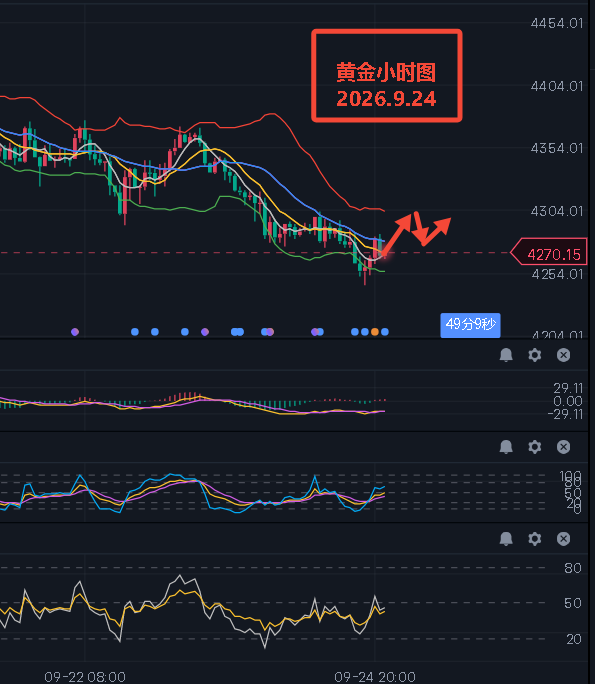Tap alert bell on the RSI 80/50/20 panel
The height and width of the screenshot is (684, 595).
506,539
